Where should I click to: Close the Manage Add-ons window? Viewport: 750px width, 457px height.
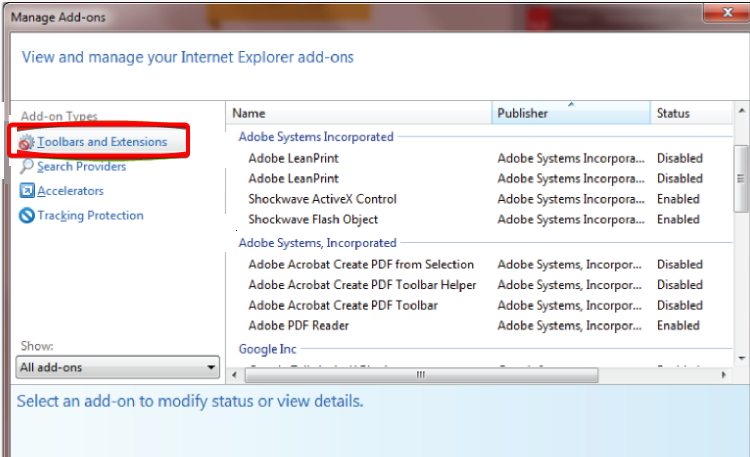[x=727, y=12]
